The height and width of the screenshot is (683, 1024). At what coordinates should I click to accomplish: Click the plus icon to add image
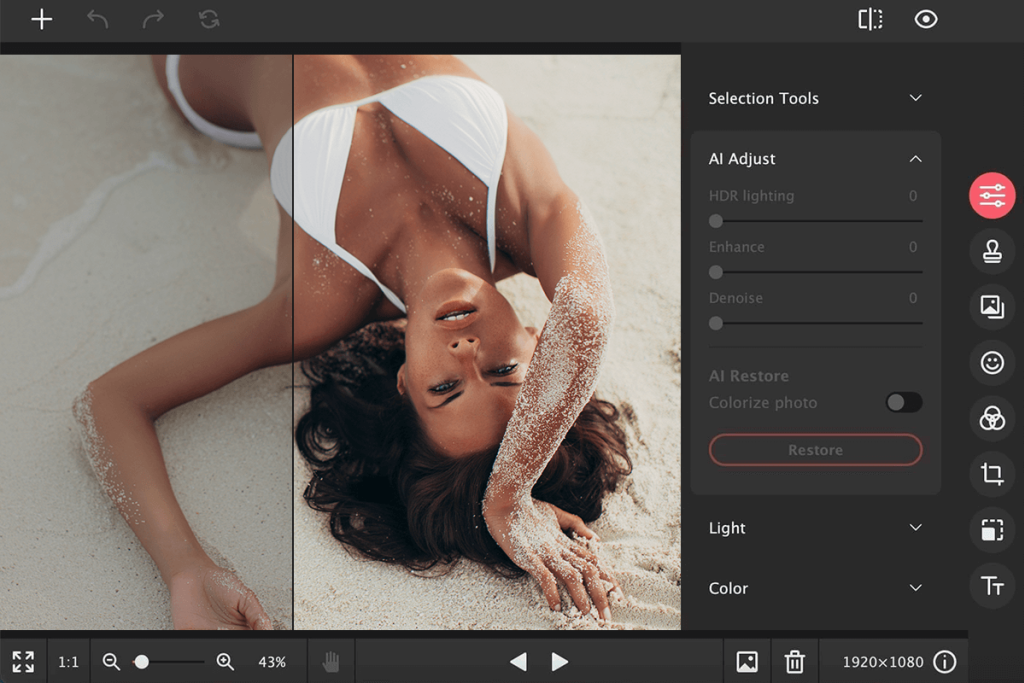41,19
